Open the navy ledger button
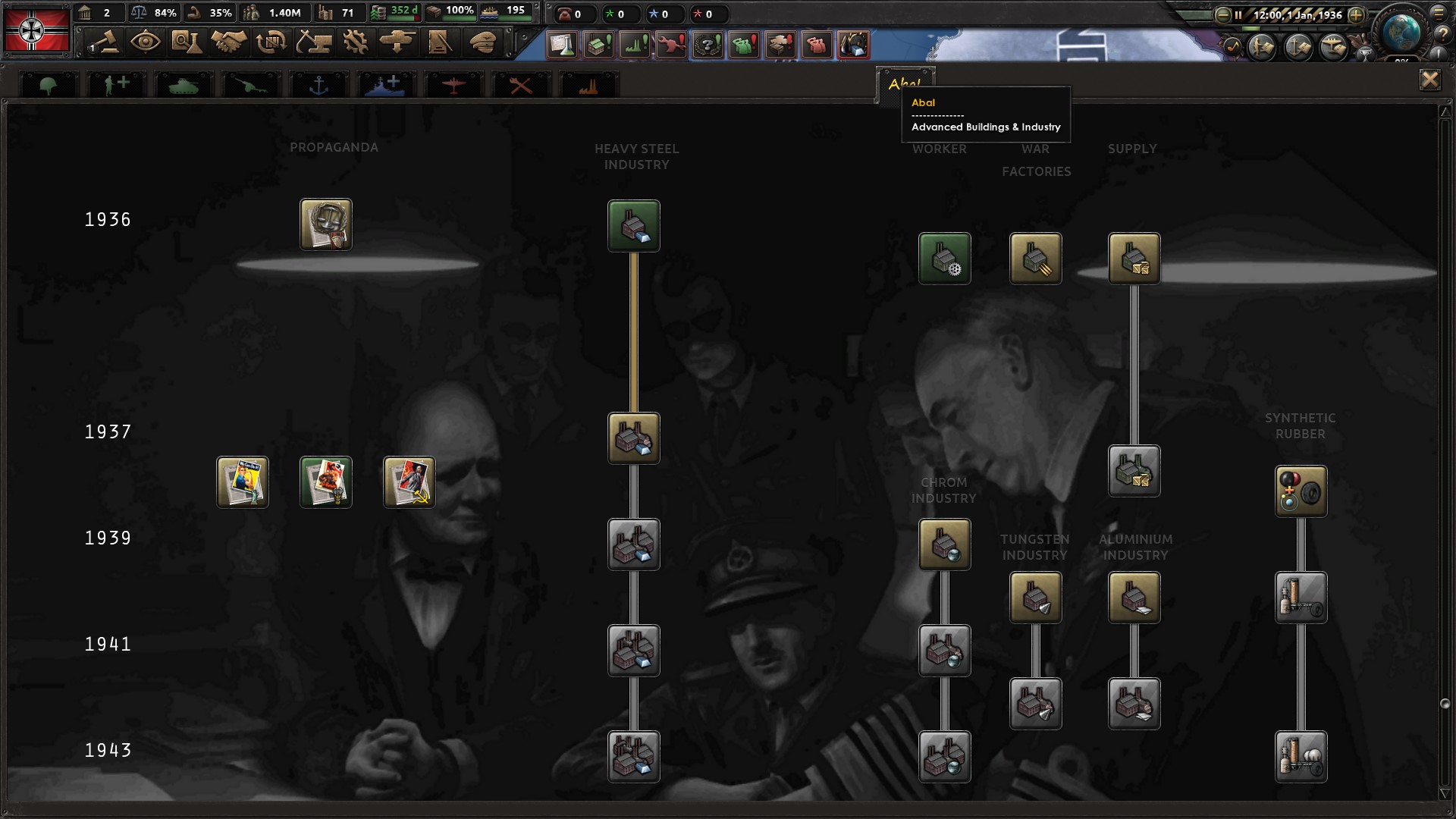 tap(1298, 48)
